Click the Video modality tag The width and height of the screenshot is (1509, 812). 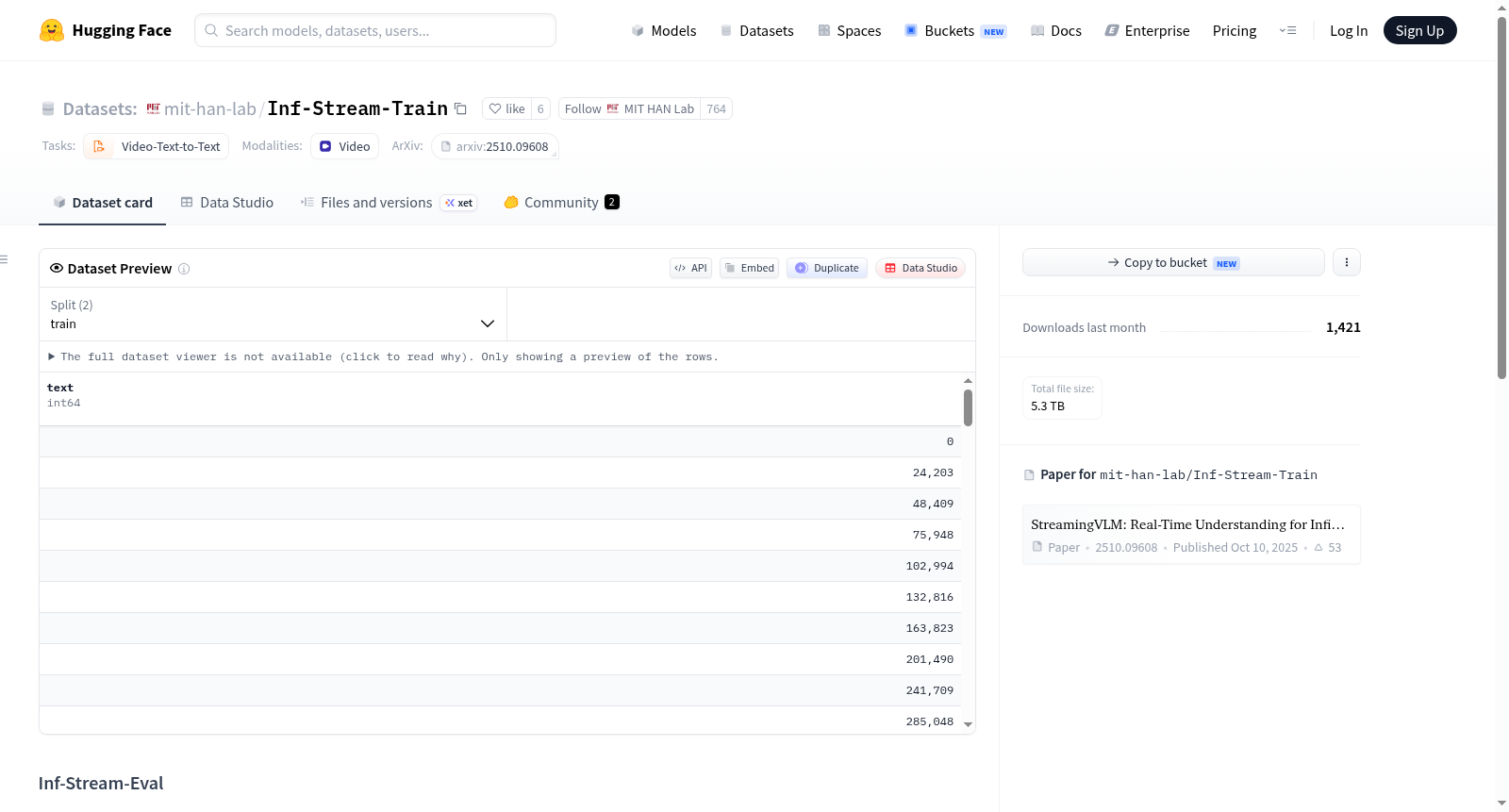pos(344,146)
